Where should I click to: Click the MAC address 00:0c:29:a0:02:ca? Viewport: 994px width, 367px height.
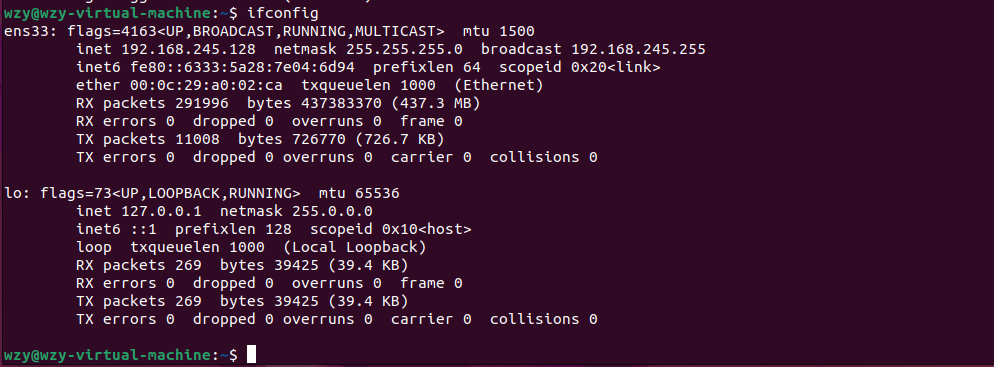[x=206, y=85]
